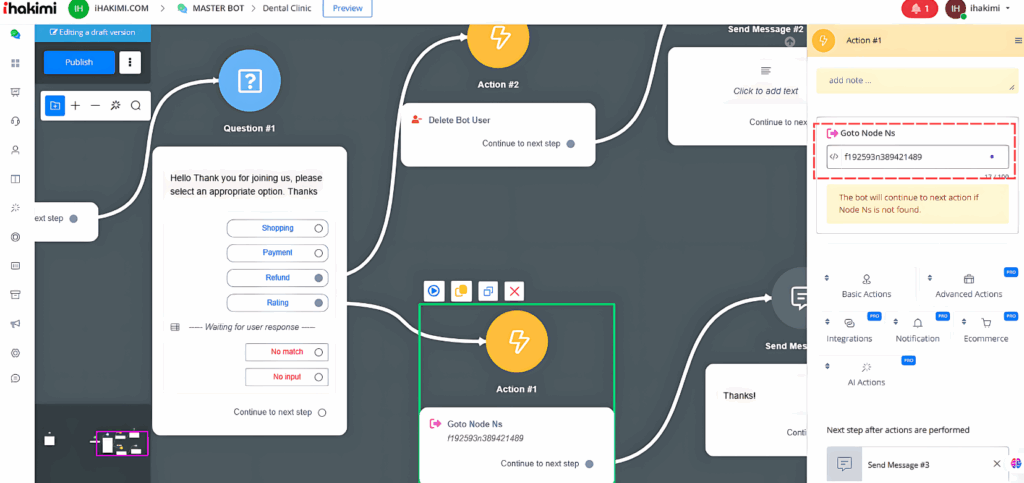Open the Basic Actions category
1024x483 pixels.
coord(866,286)
